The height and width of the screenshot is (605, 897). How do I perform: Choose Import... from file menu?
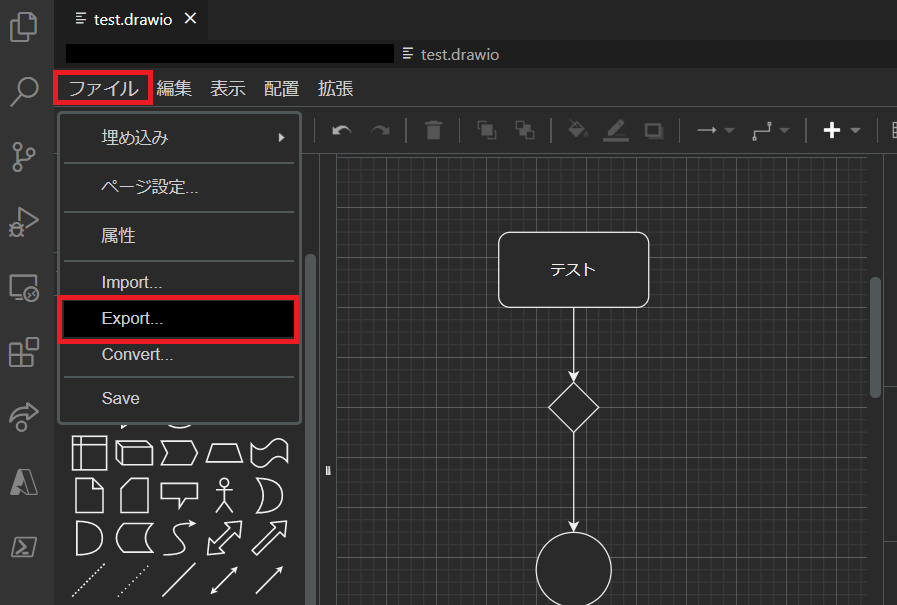[x=179, y=282]
